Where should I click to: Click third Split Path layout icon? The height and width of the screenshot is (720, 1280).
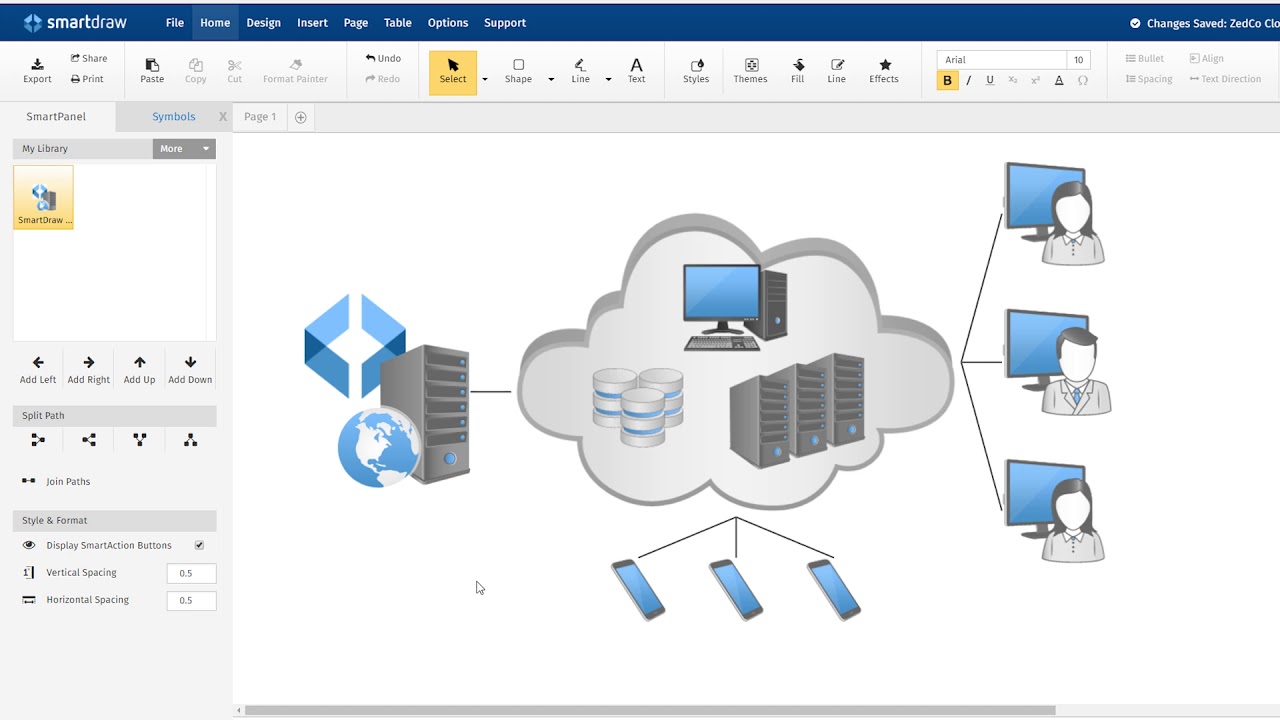[x=140, y=440]
